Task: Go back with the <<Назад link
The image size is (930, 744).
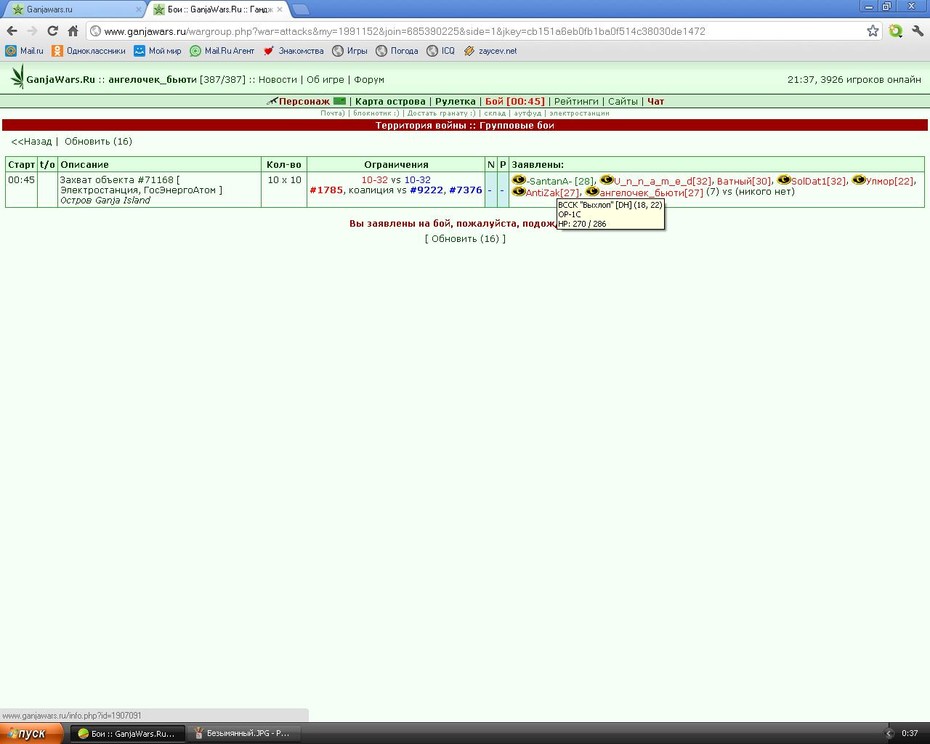Action: pos(31,141)
